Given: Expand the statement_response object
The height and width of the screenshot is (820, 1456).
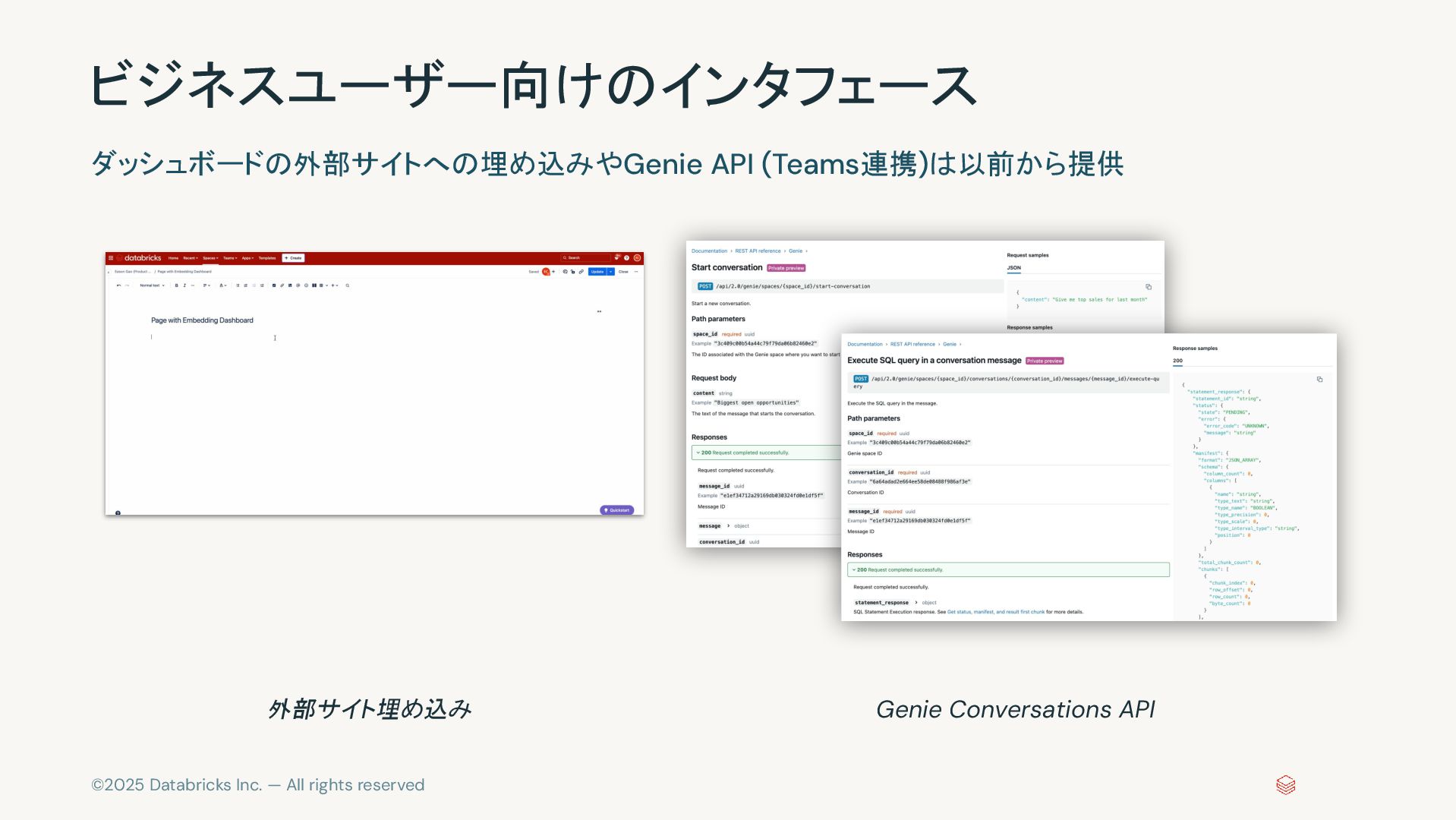Looking at the screenshot, I should point(916,603).
